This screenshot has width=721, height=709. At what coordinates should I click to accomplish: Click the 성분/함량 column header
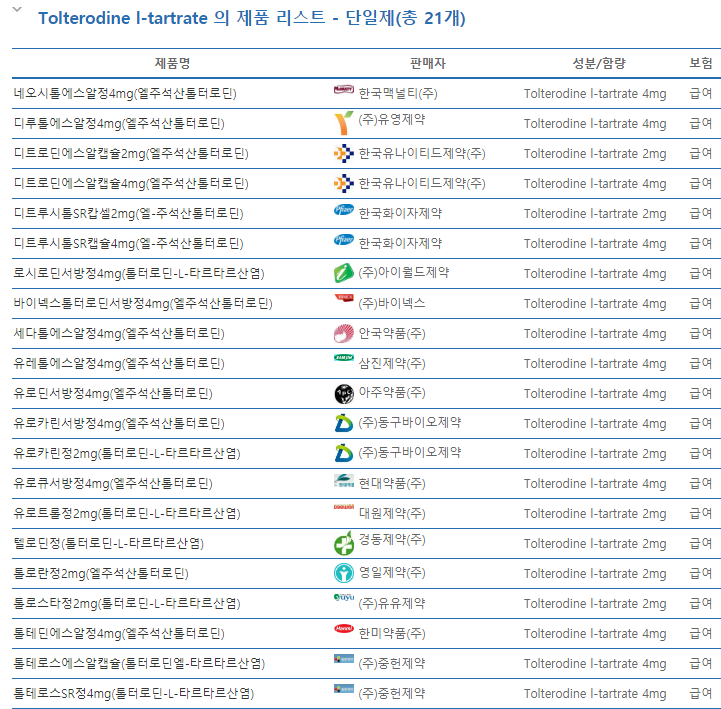pyautogui.click(x=599, y=63)
